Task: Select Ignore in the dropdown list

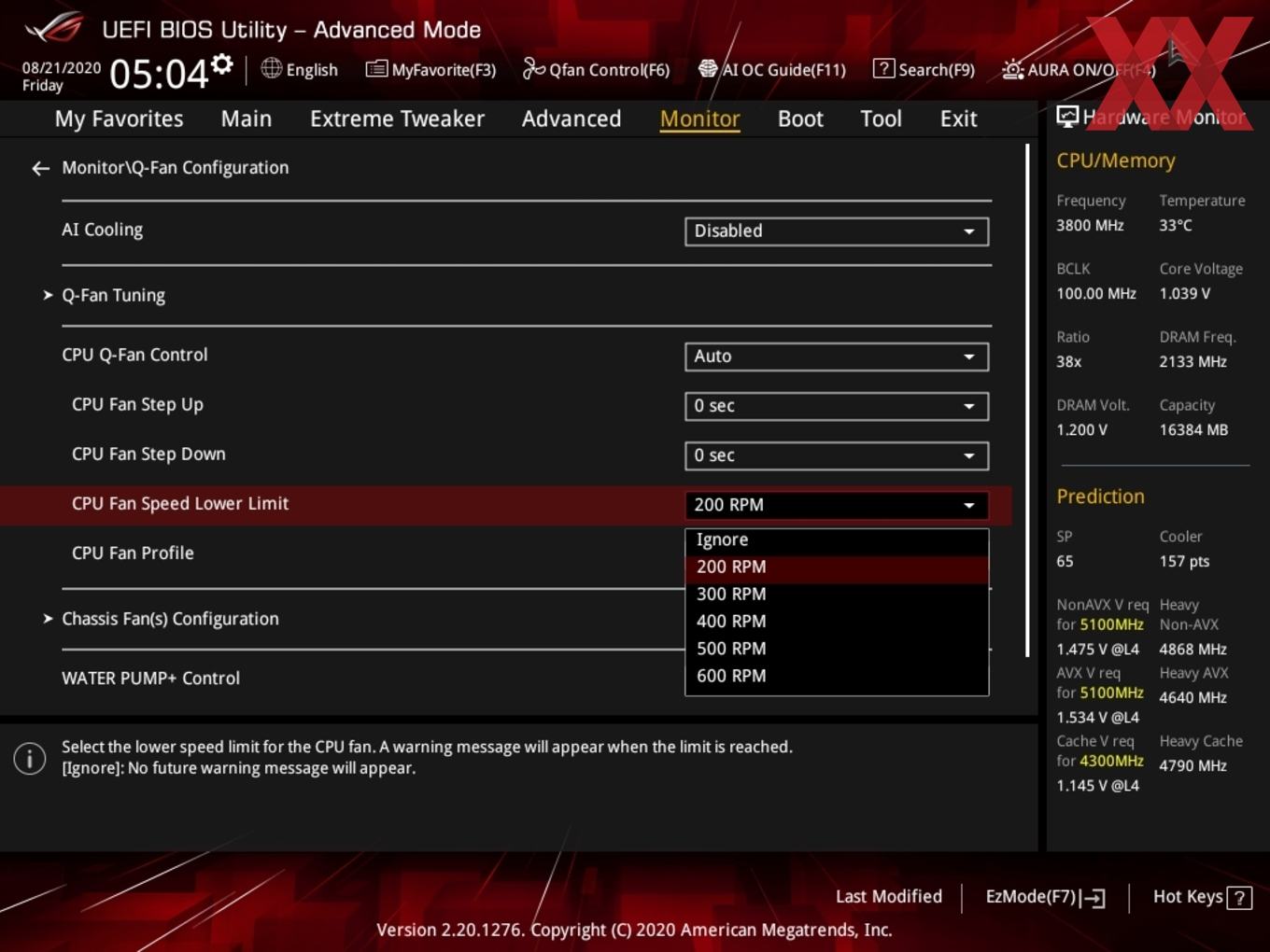Action: [837, 540]
